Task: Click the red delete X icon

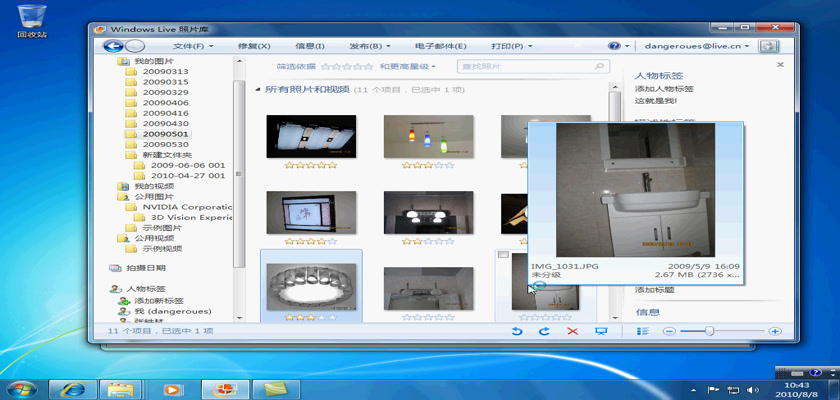Action: pyautogui.click(x=573, y=331)
